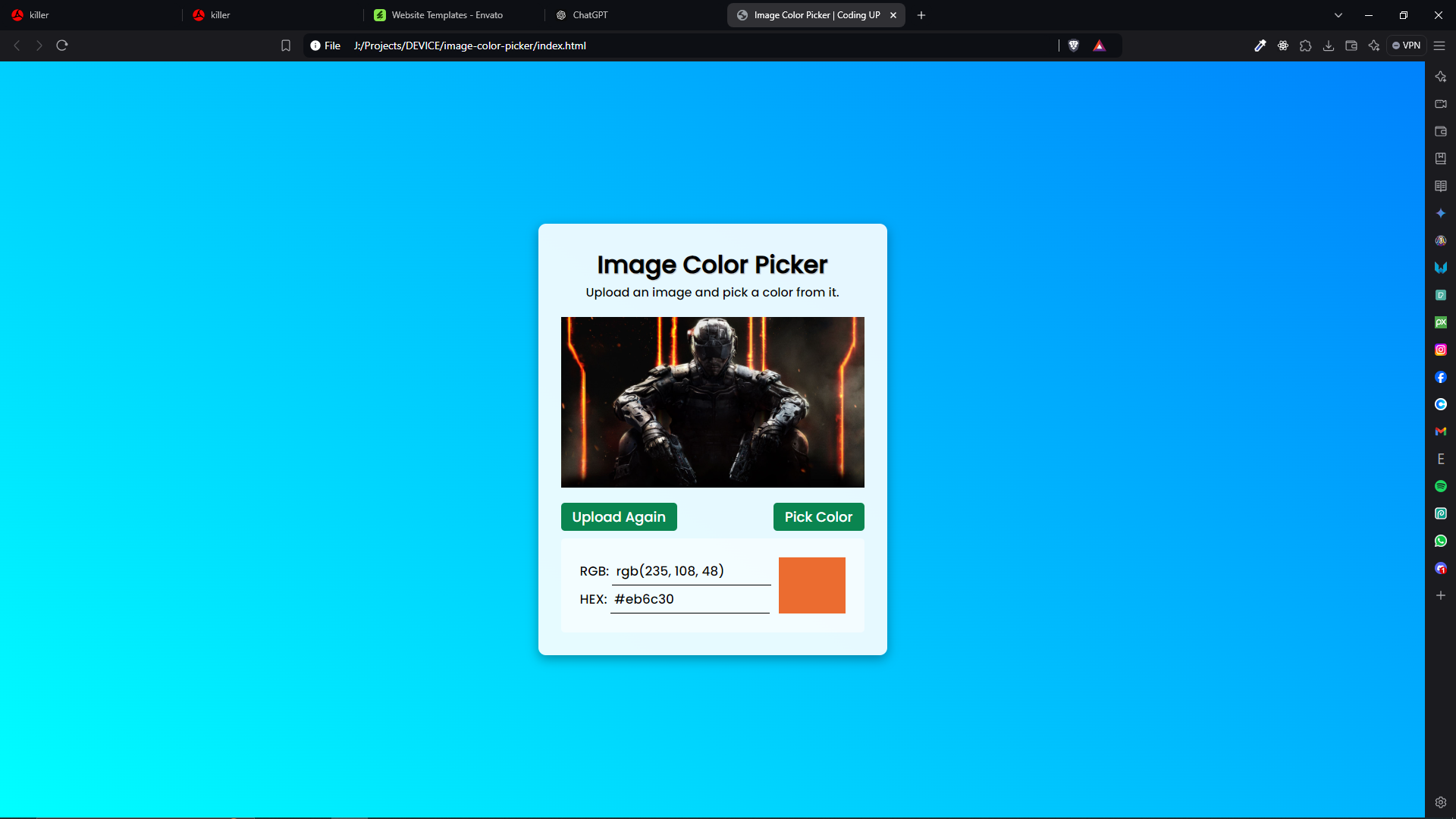Expand the tab search dropdown arrow
The height and width of the screenshot is (819, 1456).
1338,15
